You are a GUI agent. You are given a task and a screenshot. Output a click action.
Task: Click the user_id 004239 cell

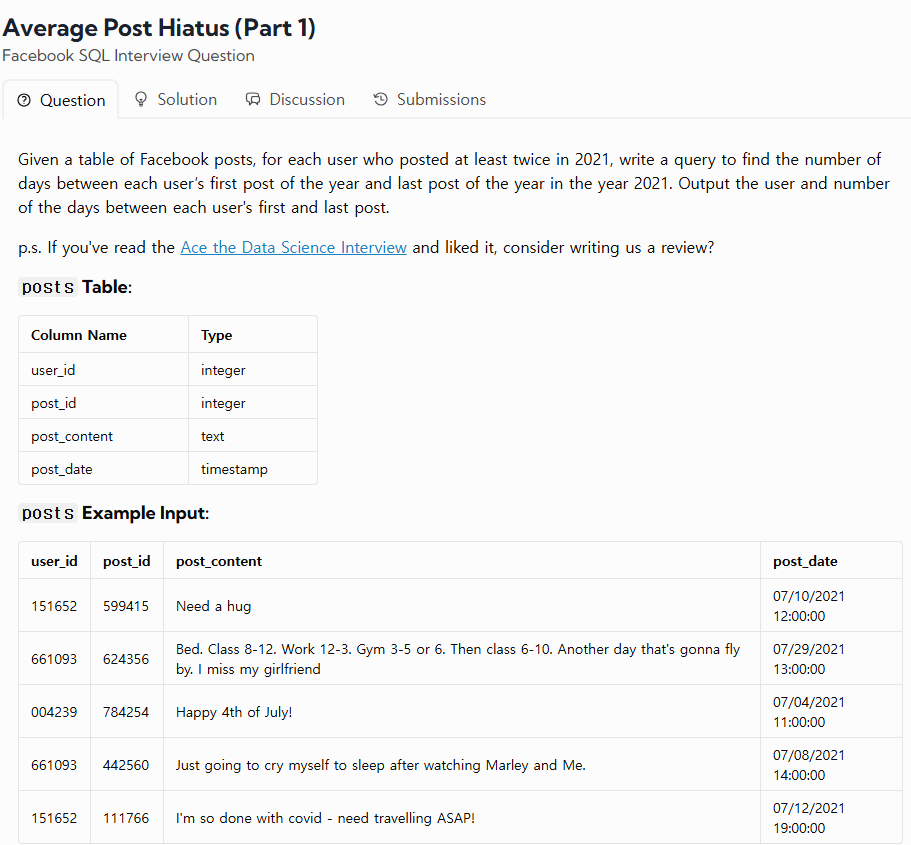tap(55, 711)
